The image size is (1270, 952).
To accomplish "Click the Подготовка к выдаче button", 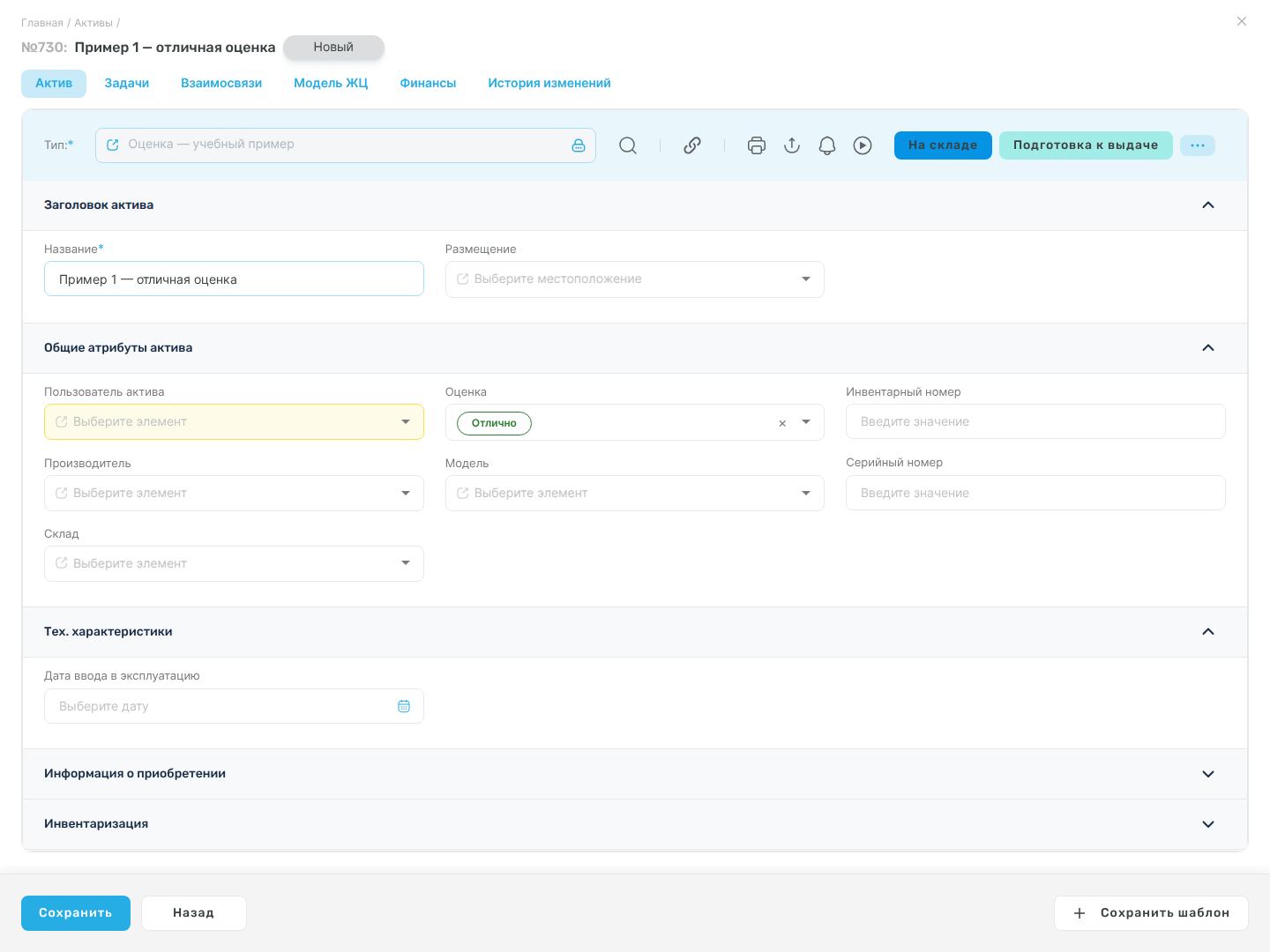I will tap(1086, 145).
